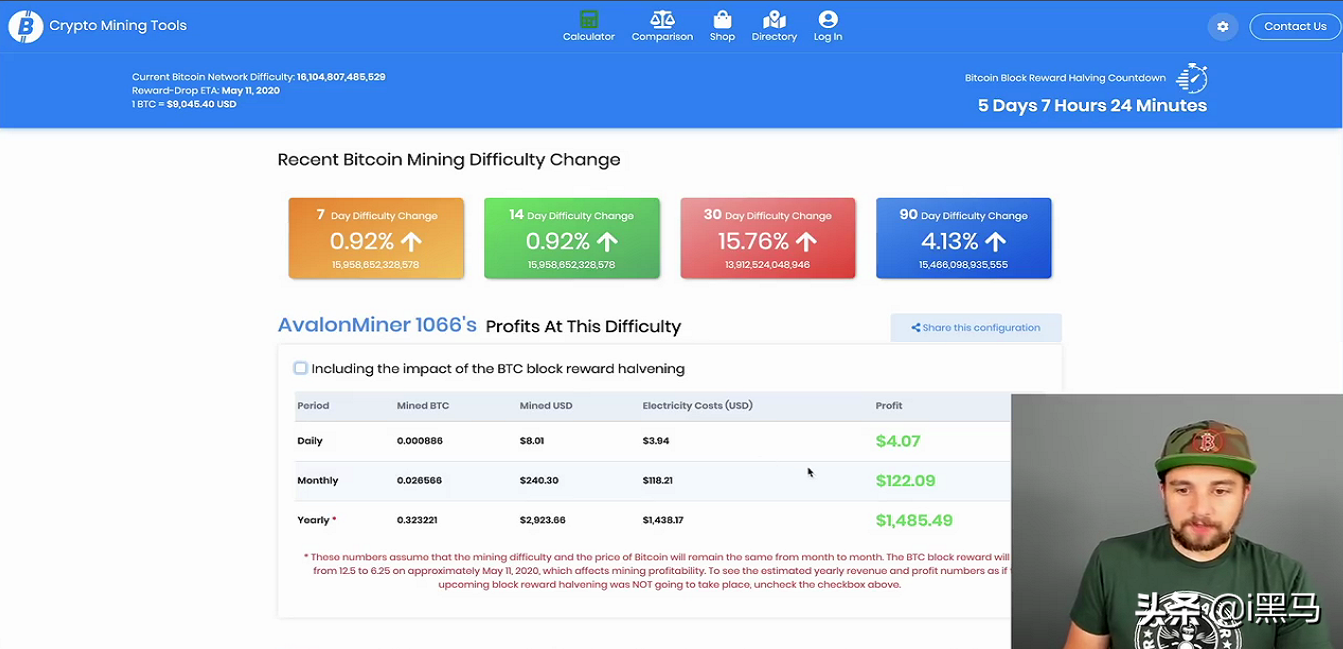Screen dimensions: 1343x649
Task: Click the Recent Bitcoin Mining Difficulty Change heading
Action: pos(449,160)
